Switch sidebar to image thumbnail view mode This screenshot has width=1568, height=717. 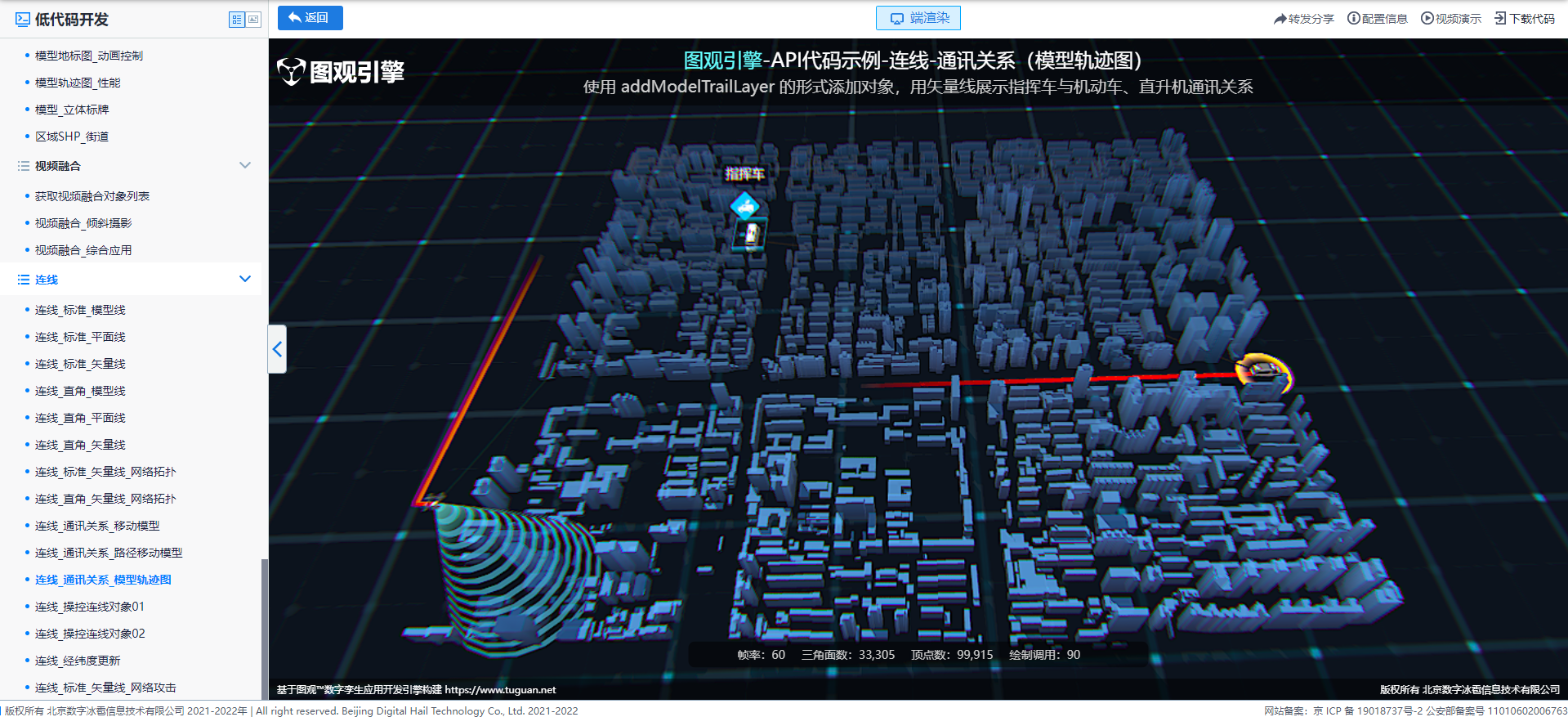(x=253, y=20)
